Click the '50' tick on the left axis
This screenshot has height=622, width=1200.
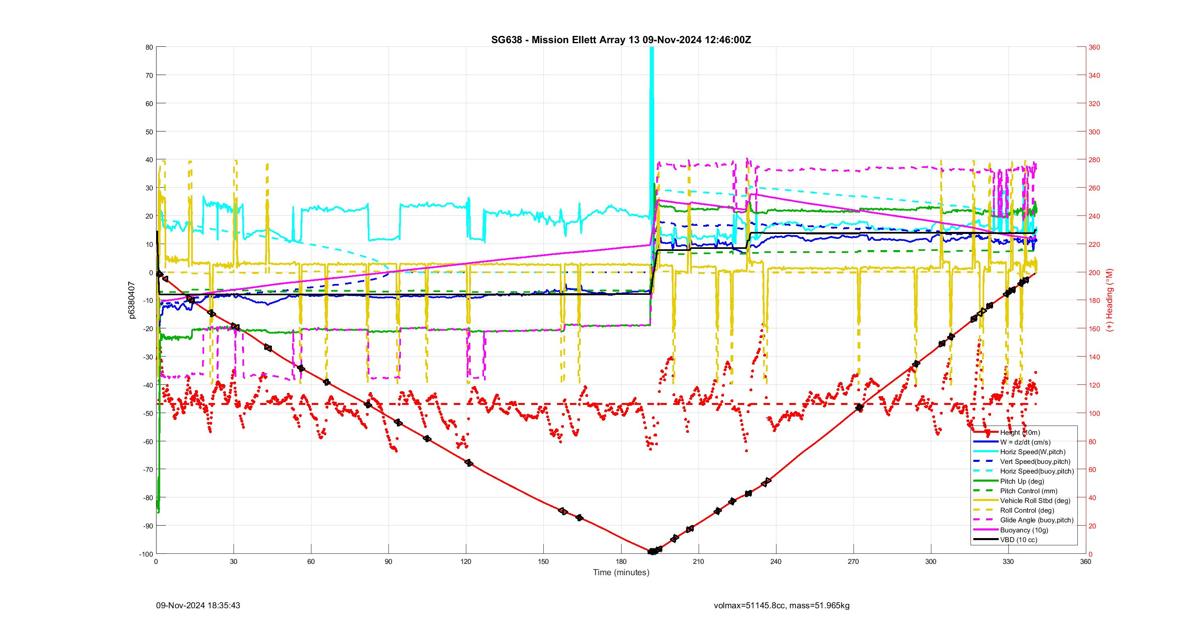pos(148,132)
